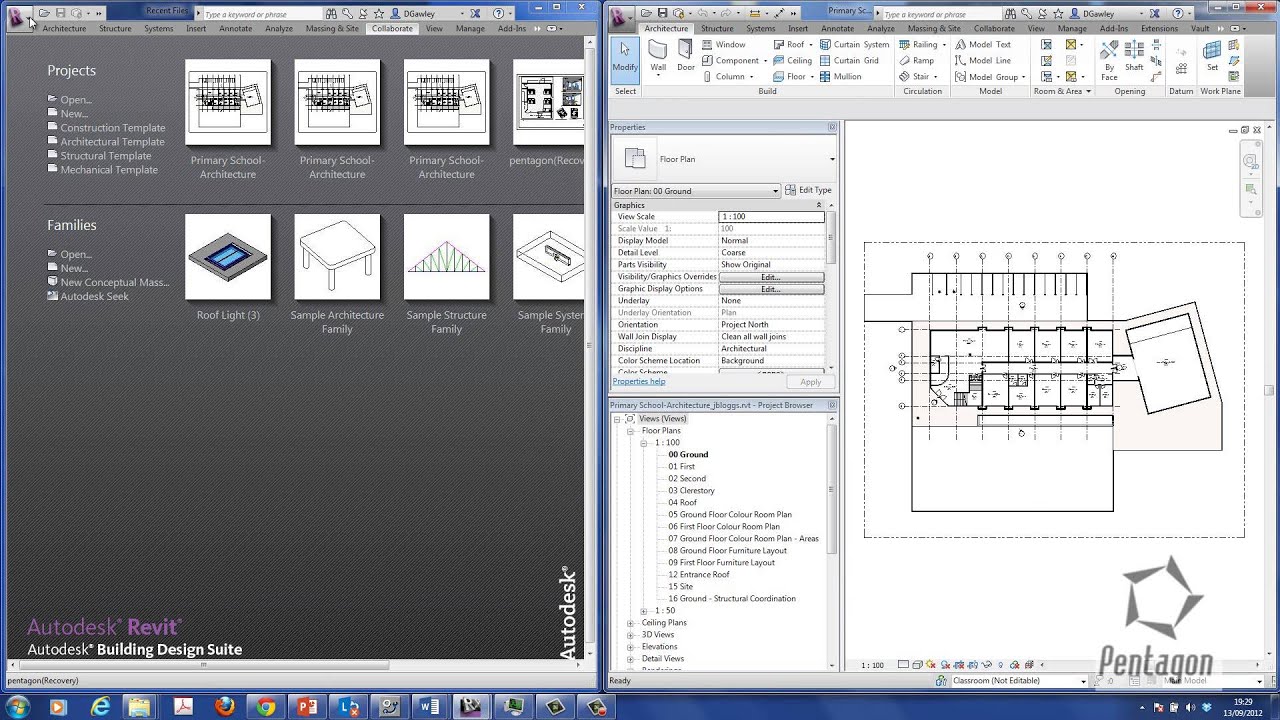Click Edit for Visibility/Graphics Overrides
The width and height of the screenshot is (1280, 720).
(771, 277)
